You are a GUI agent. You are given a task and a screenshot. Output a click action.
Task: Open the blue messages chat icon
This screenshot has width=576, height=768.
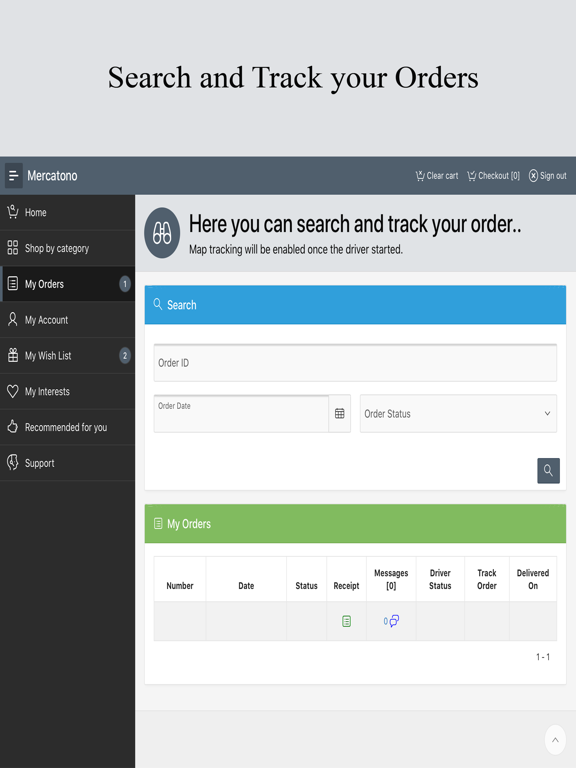click(394, 621)
